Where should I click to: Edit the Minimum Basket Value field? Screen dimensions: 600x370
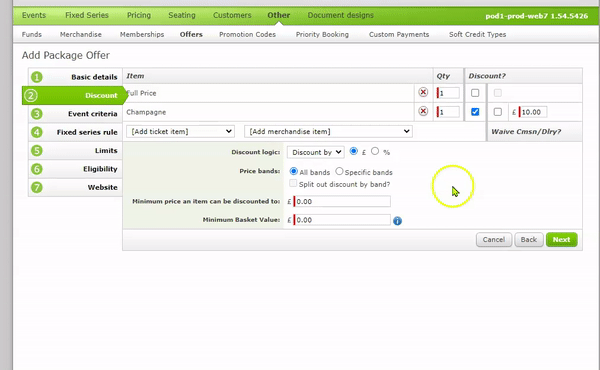pyautogui.click(x=342, y=220)
